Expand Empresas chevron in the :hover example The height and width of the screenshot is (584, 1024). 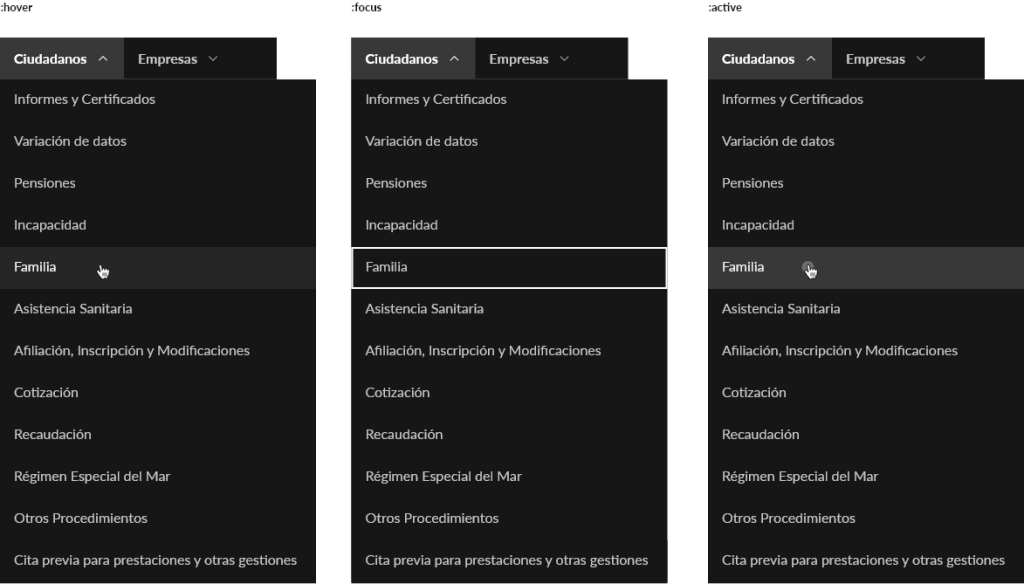pos(212,59)
